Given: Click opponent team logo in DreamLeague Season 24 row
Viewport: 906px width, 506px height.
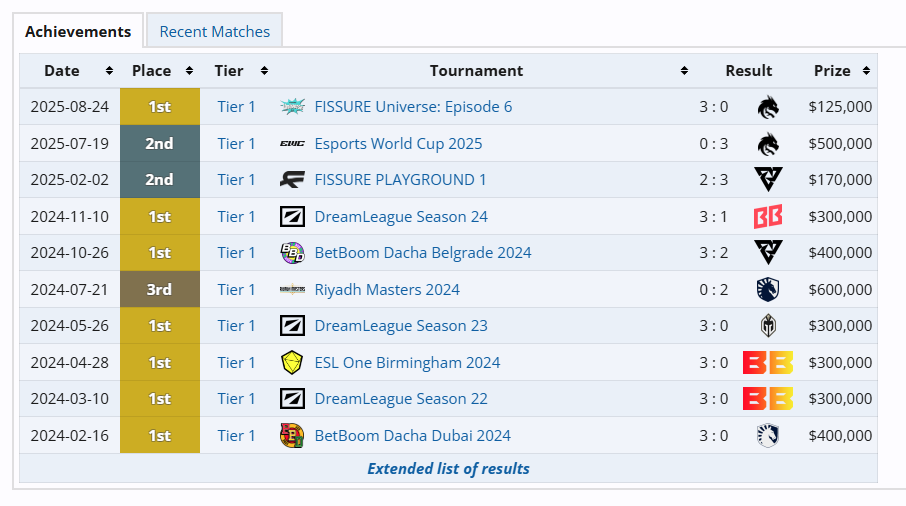Looking at the screenshot, I should pyautogui.click(x=768, y=217).
